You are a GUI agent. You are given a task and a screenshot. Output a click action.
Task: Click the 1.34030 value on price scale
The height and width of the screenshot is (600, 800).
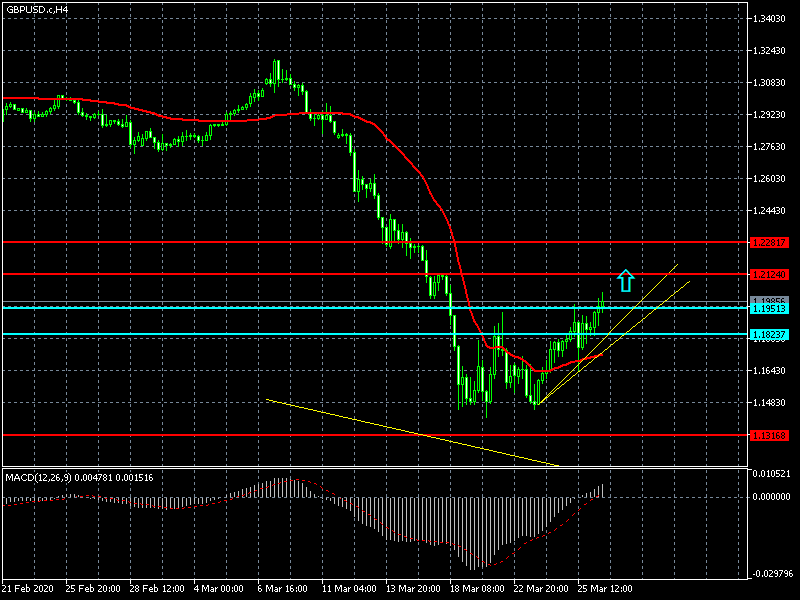(769, 18)
